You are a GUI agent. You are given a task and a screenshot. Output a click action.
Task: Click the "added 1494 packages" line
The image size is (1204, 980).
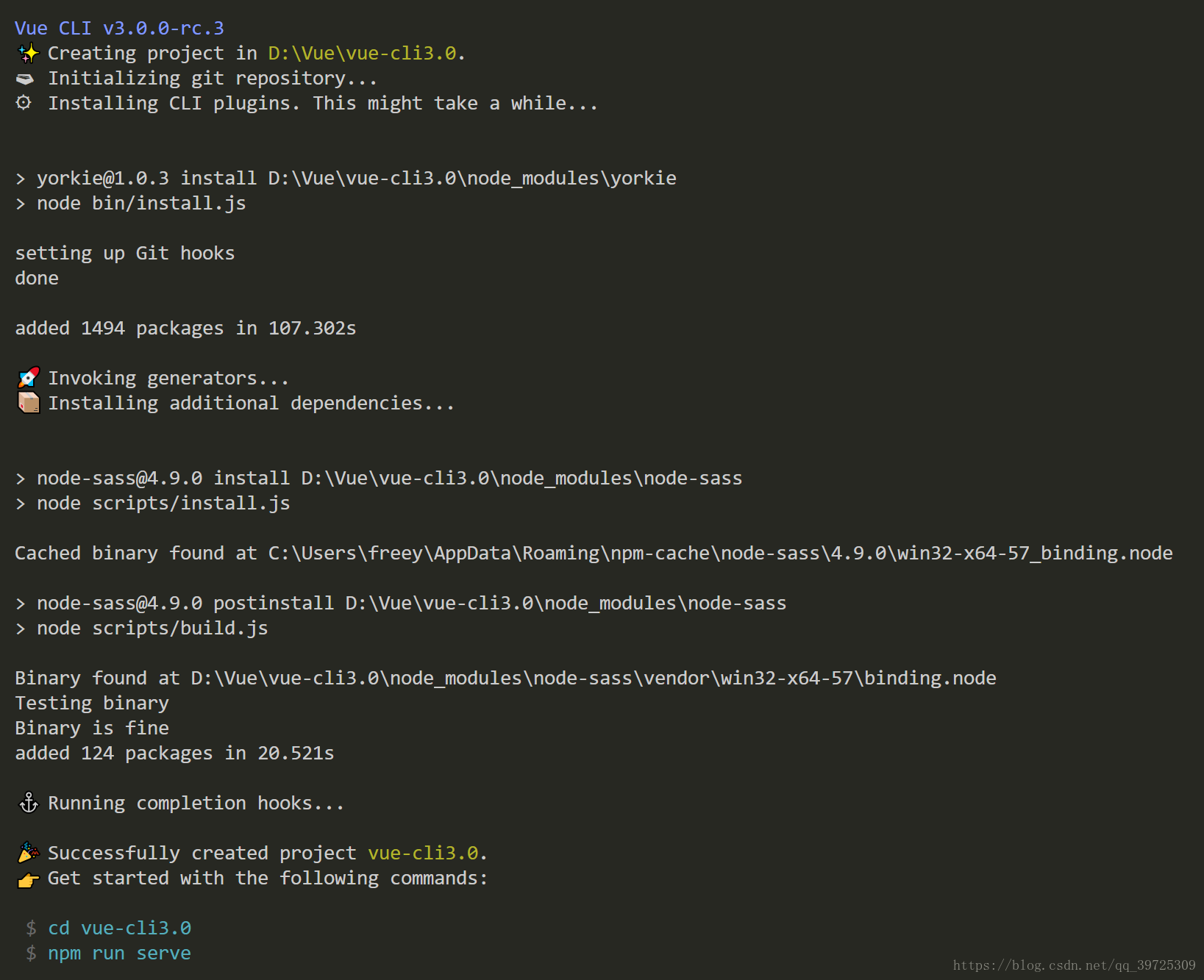(185, 328)
